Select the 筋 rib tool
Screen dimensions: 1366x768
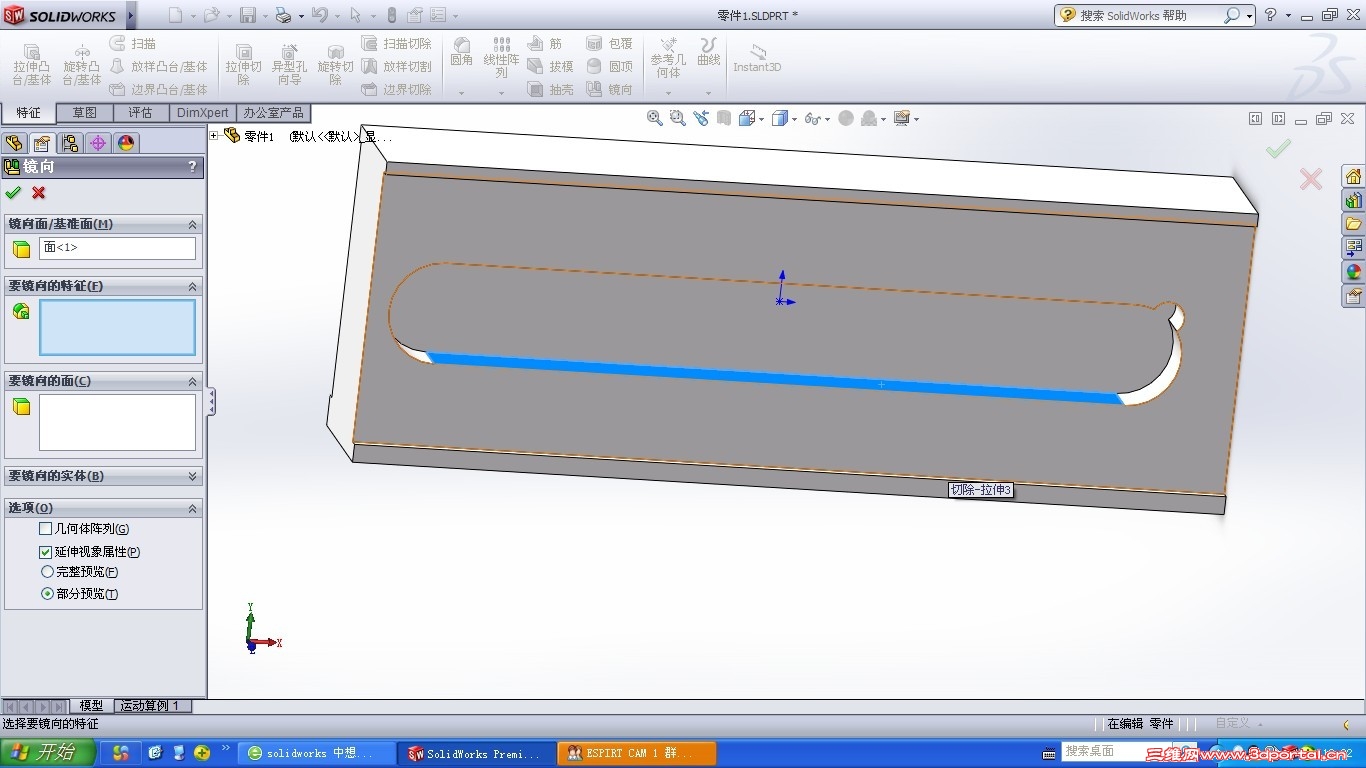point(545,44)
